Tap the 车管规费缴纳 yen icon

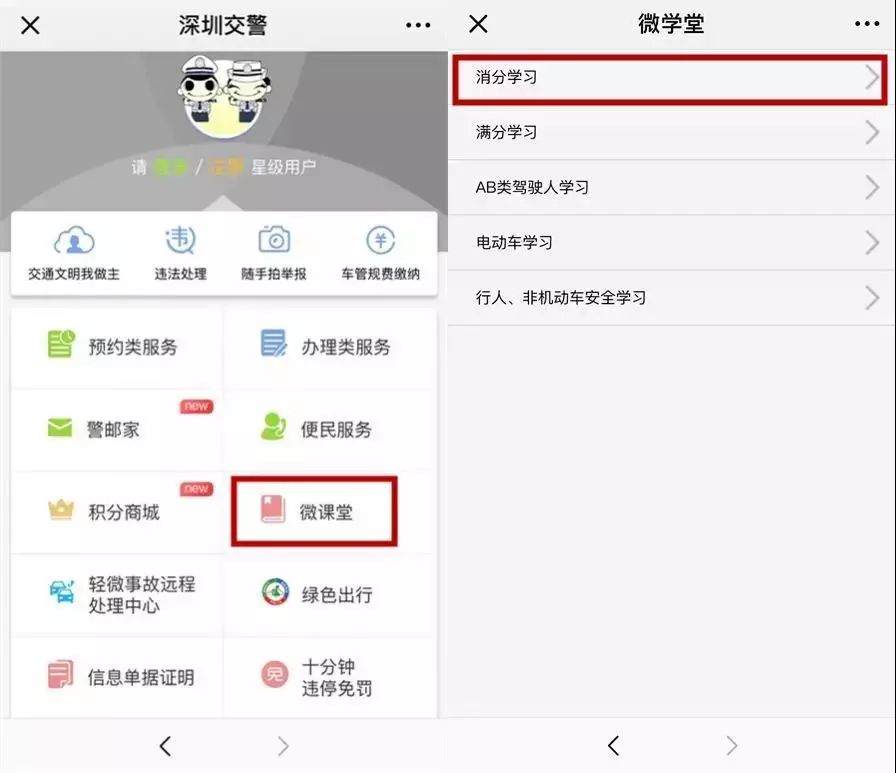point(381,240)
